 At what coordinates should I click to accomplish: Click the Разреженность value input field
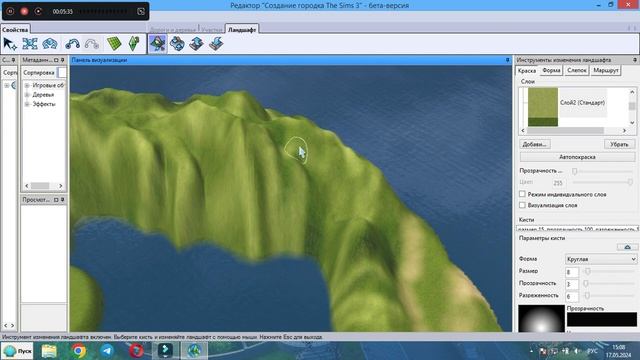[572, 296]
